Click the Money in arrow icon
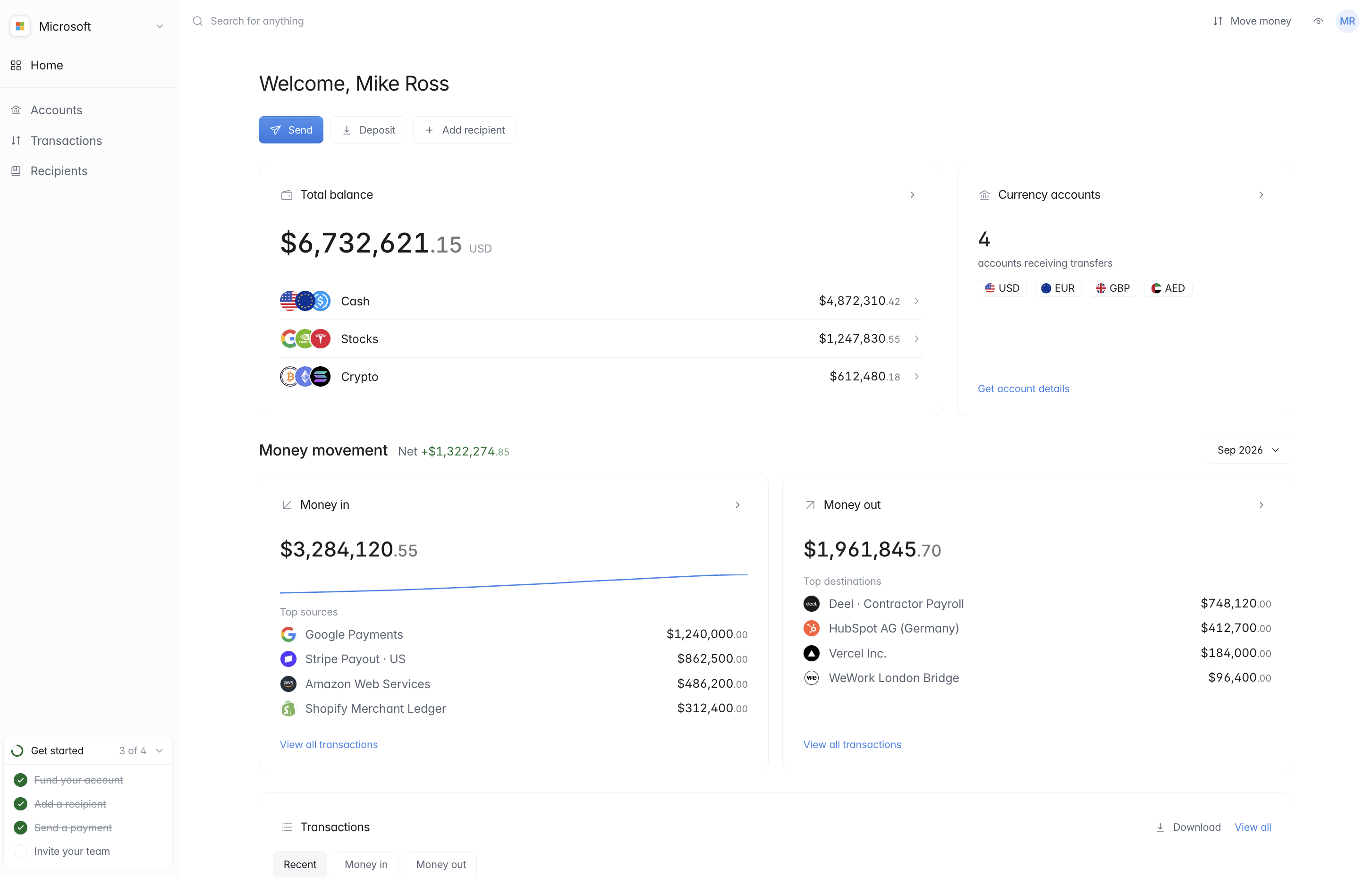 pos(287,505)
